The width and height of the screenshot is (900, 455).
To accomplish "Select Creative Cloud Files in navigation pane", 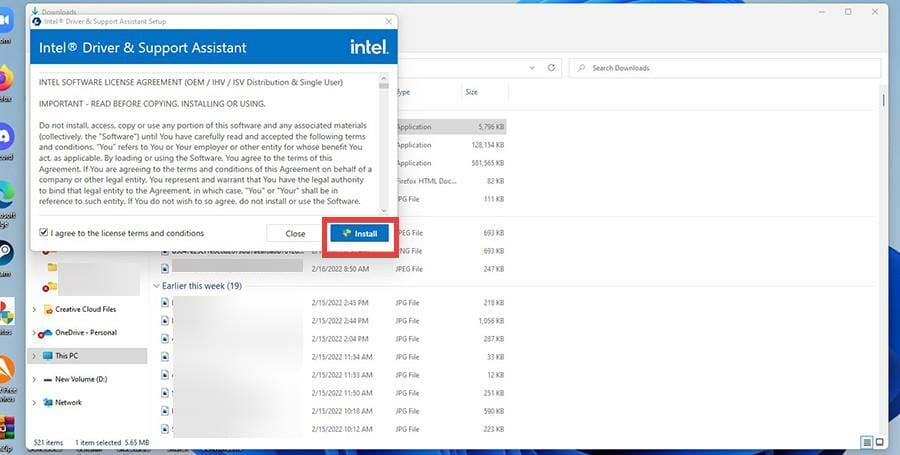I will [x=86, y=309].
